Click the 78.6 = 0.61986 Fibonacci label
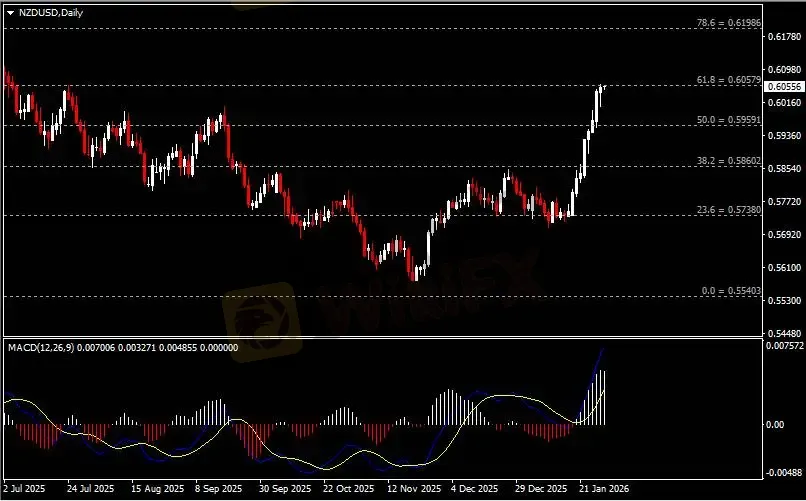This screenshot has width=806, height=501. click(x=728, y=23)
